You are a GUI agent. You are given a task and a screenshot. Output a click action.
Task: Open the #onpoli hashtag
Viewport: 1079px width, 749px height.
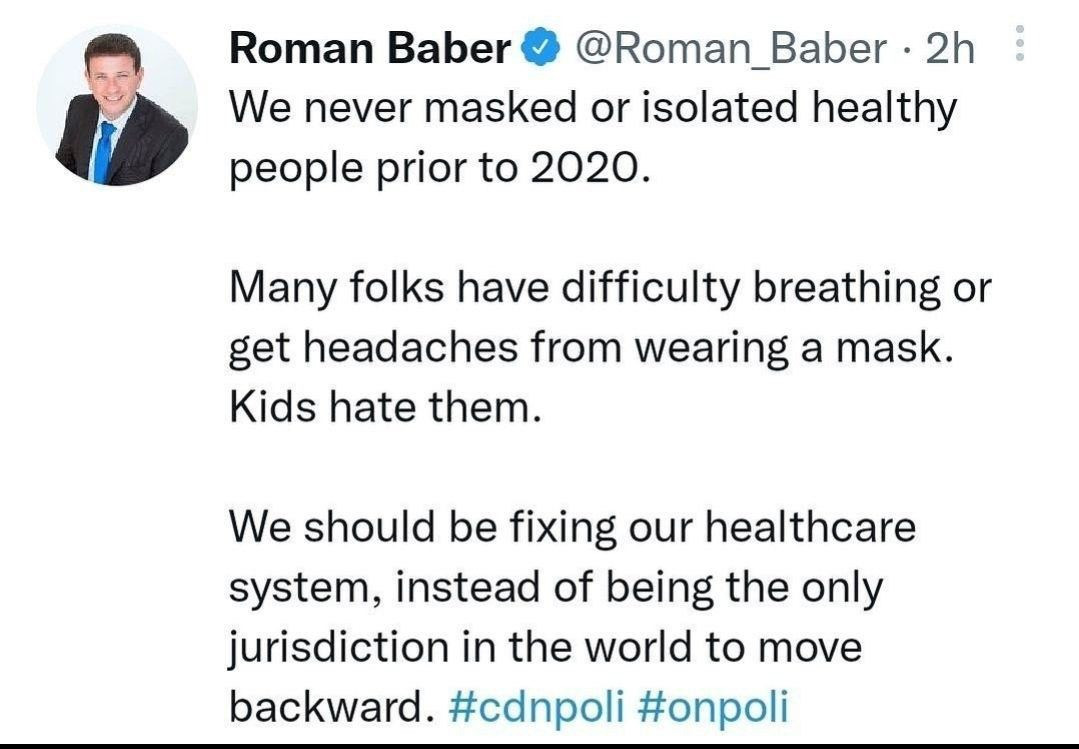[x=711, y=706]
